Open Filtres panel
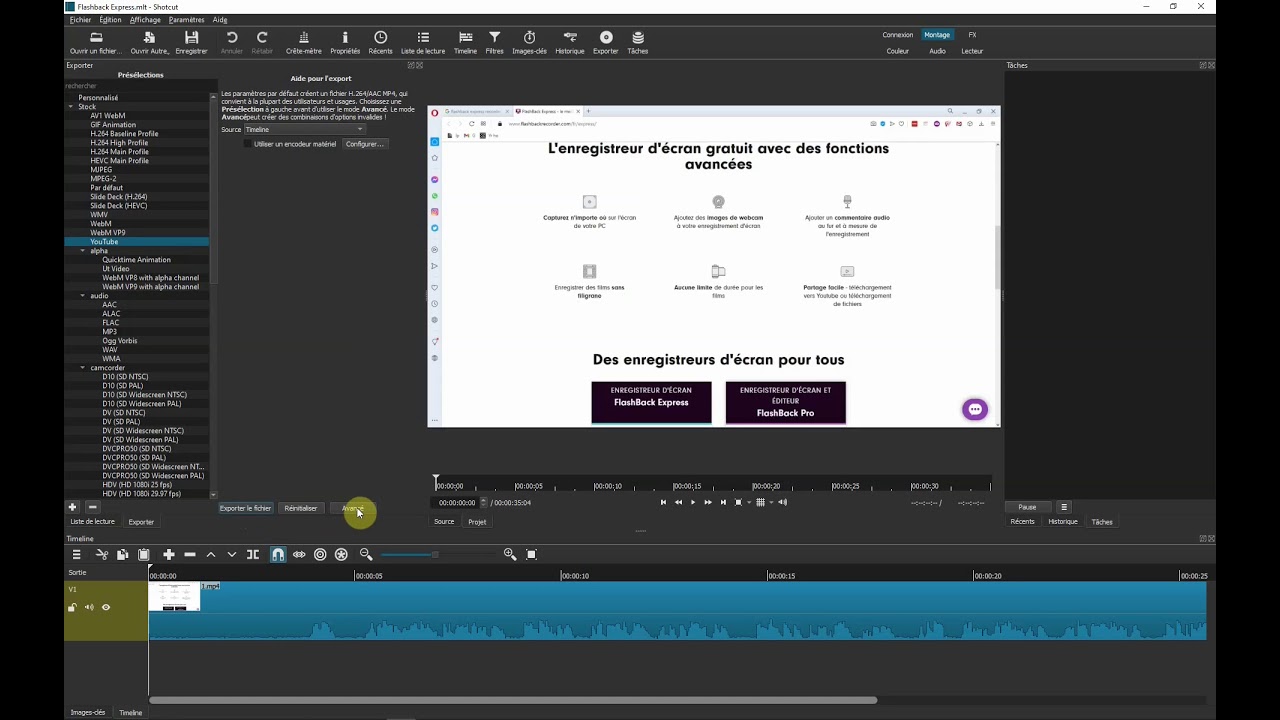The height and width of the screenshot is (720, 1280). click(495, 43)
